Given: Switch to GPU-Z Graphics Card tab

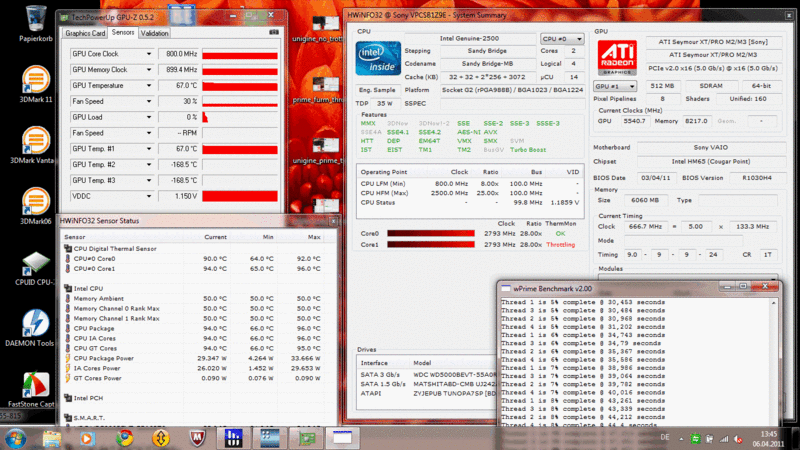Looking at the screenshot, I should pos(85,33).
